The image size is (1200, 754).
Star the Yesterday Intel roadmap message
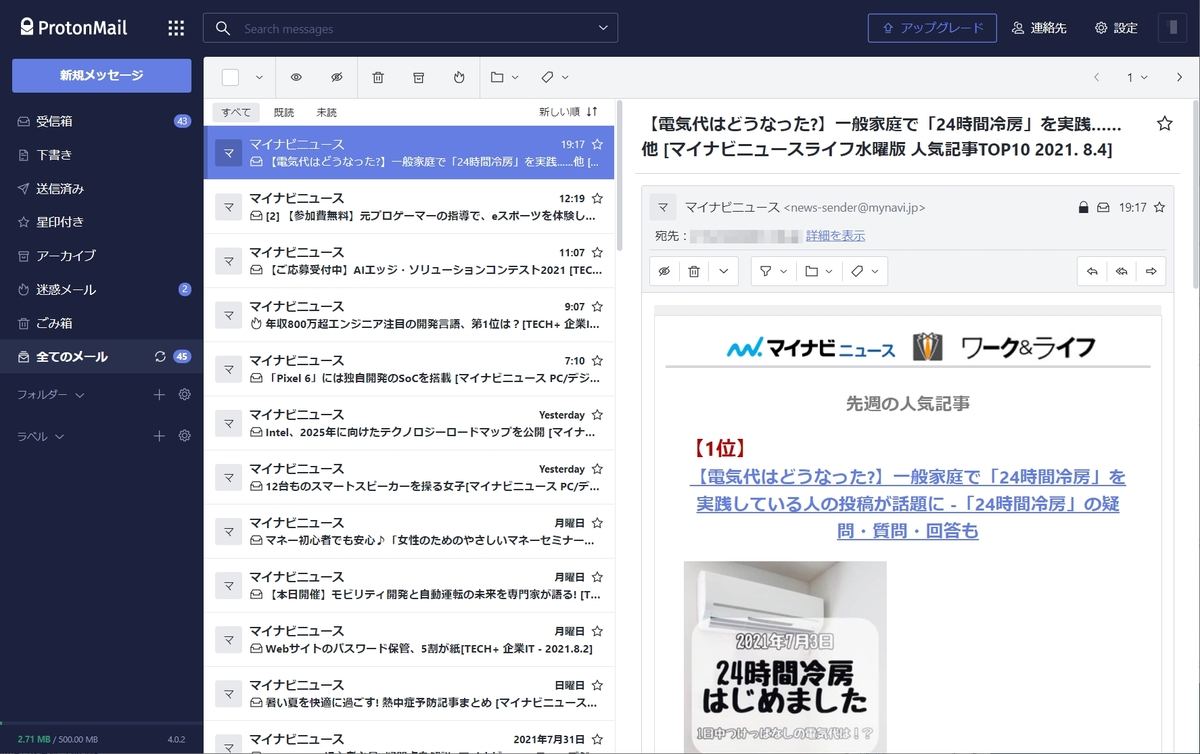[x=597, y=414]
